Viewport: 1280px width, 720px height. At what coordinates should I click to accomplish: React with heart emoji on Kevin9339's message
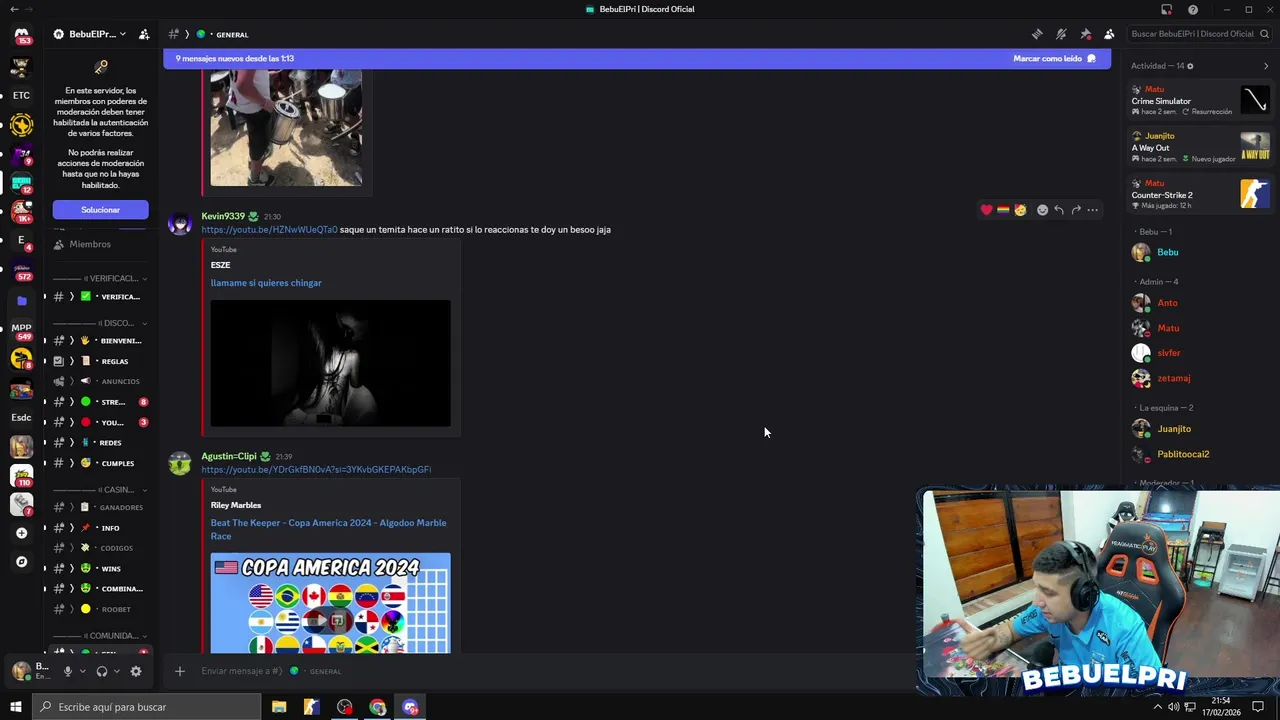pyautogui.click(x=986, y=210)
